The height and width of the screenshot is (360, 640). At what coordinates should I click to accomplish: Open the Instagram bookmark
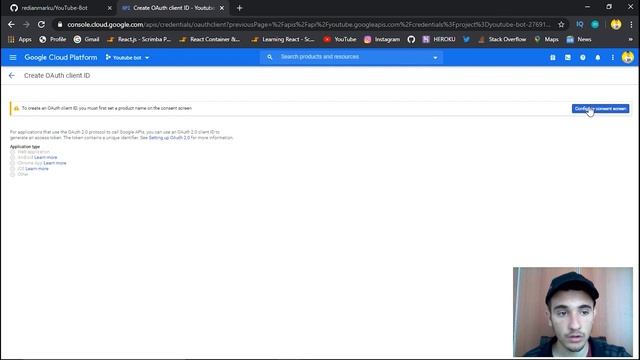(x=382, y=40)
